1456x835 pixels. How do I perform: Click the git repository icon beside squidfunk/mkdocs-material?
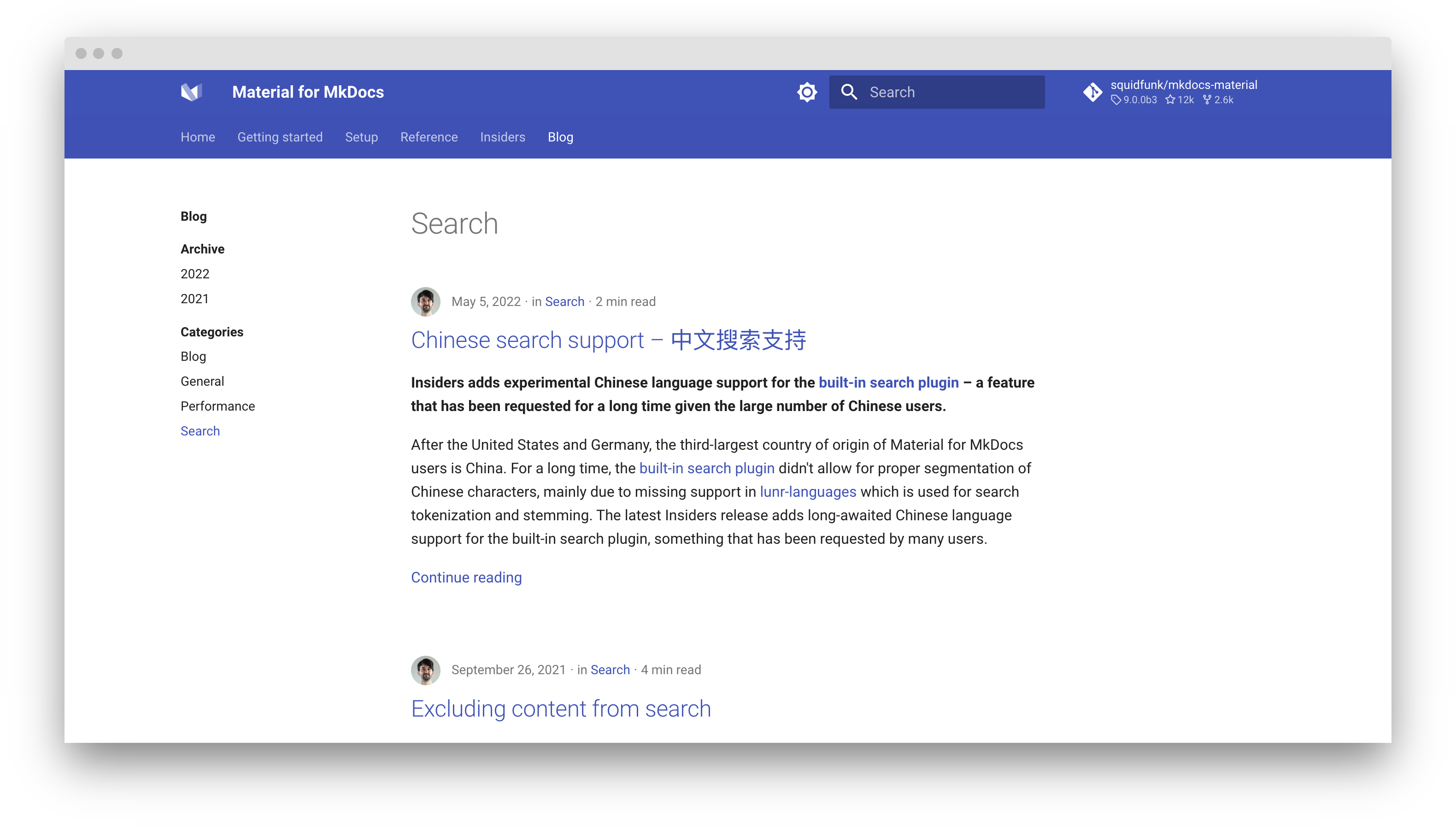click(1094, 92)
